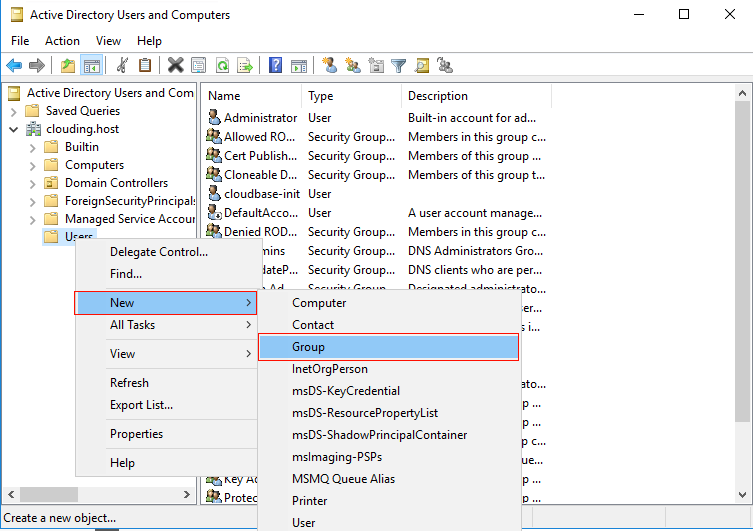Open the Help menu in the menu bar
Screen dimensions: 753x531
click(x=149, y=41)
